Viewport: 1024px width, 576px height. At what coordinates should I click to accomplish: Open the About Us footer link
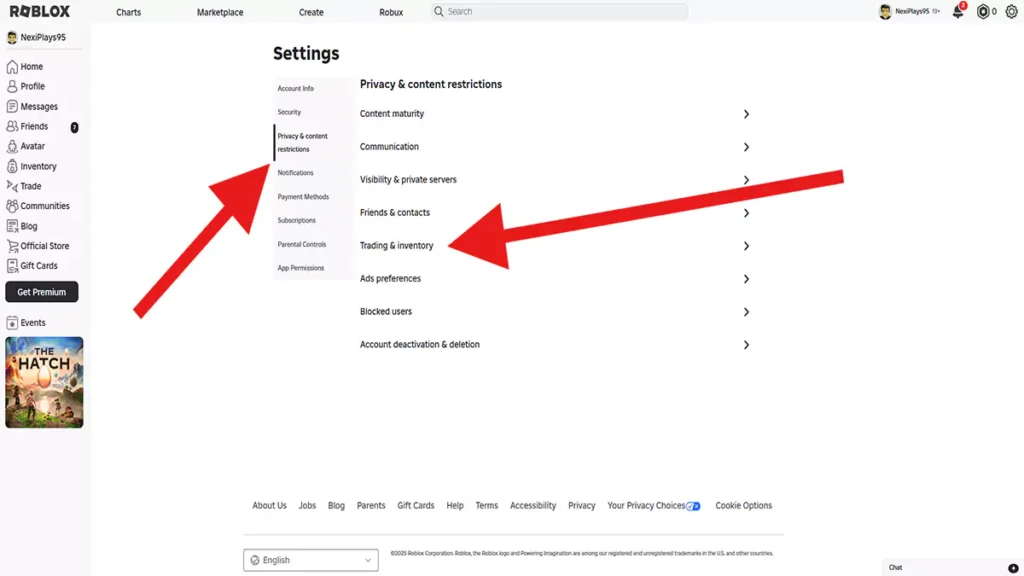tap(269, 505)
